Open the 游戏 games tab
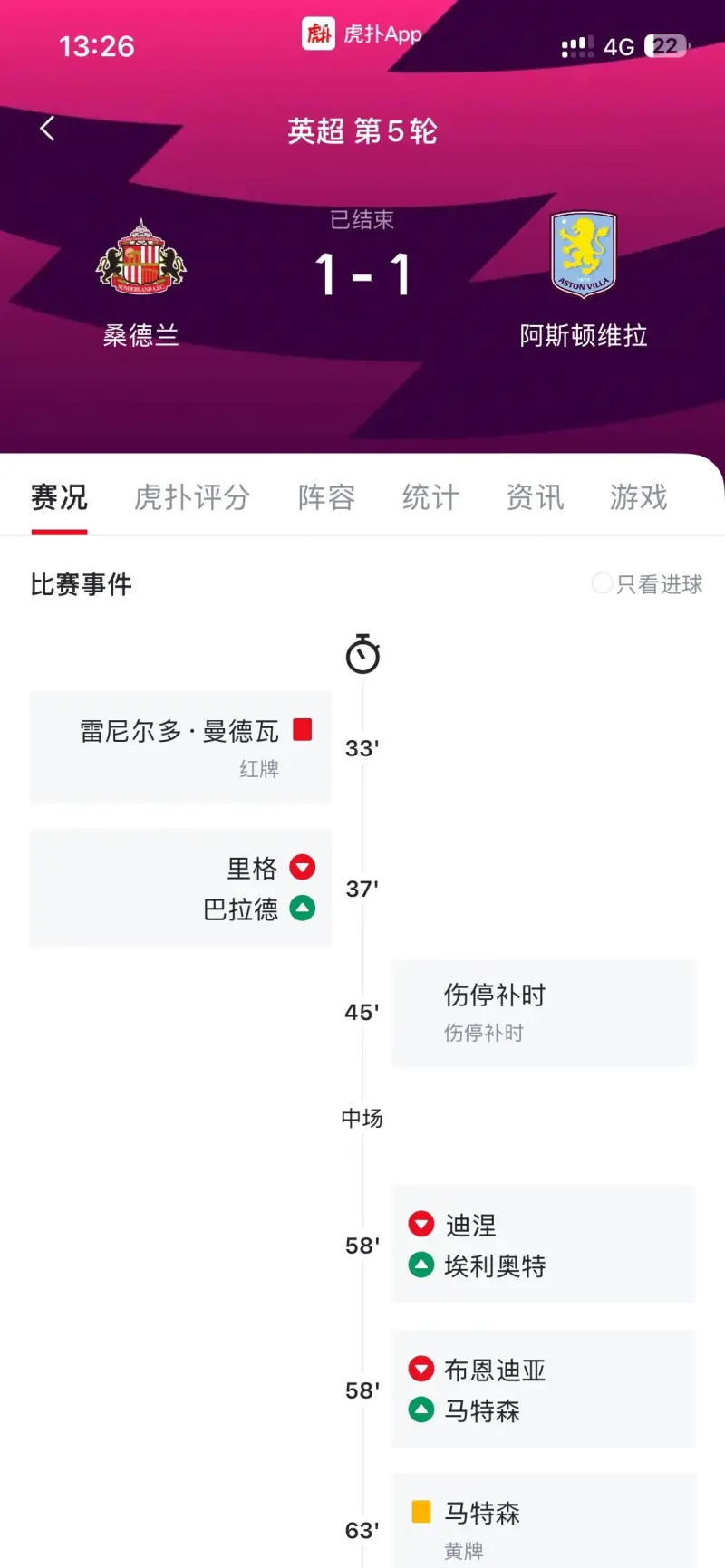 tap(639, 497)
